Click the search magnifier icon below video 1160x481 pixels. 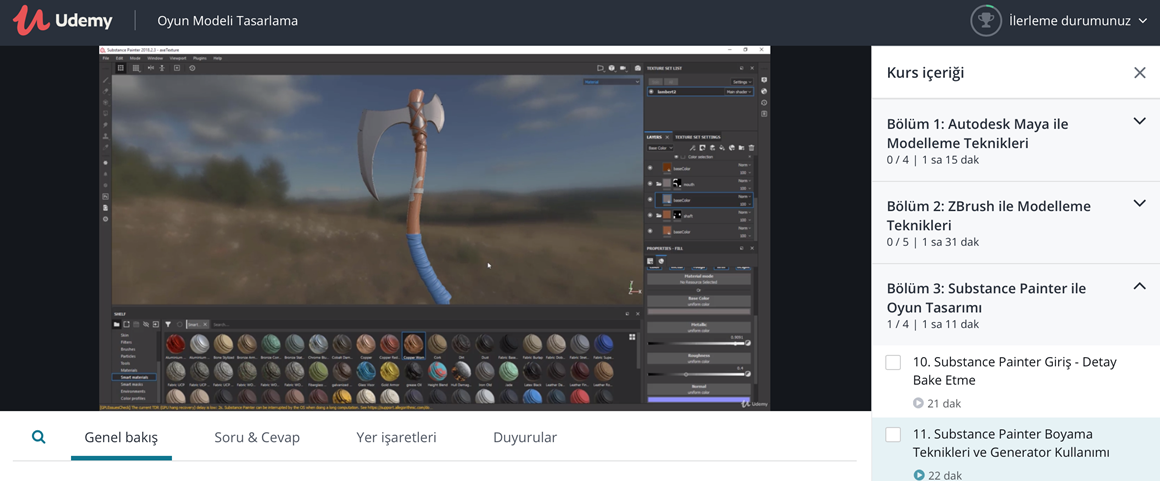click(x=38, y=437)
